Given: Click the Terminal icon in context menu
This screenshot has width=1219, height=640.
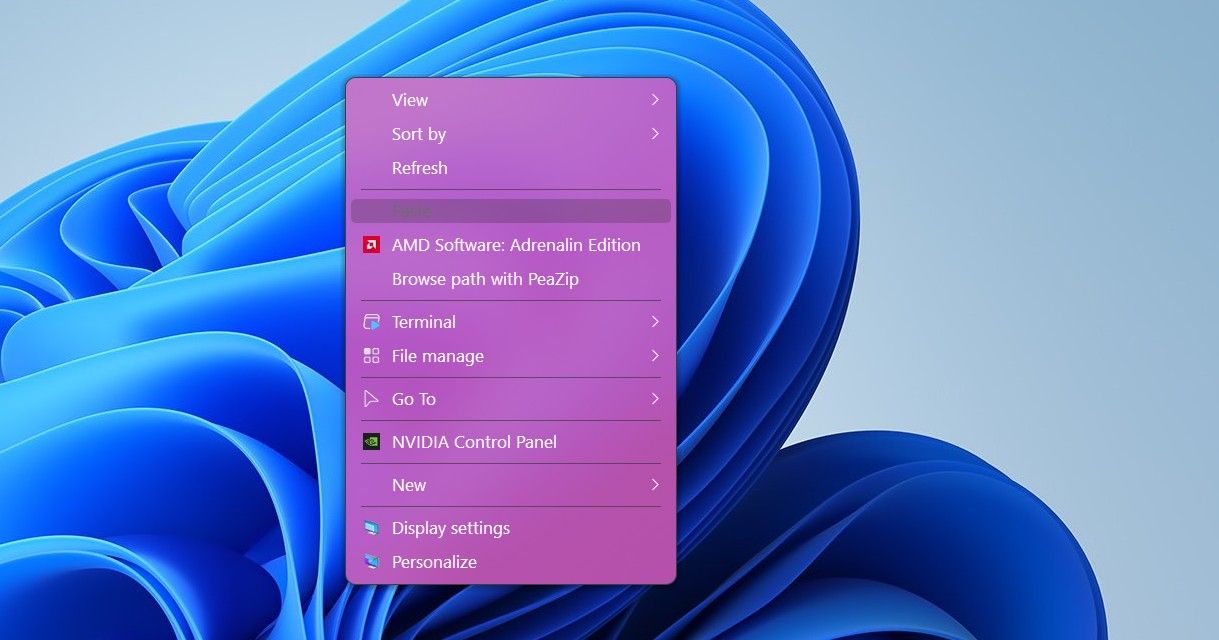Looking at the screenshot, I should (x=371, y=322).
